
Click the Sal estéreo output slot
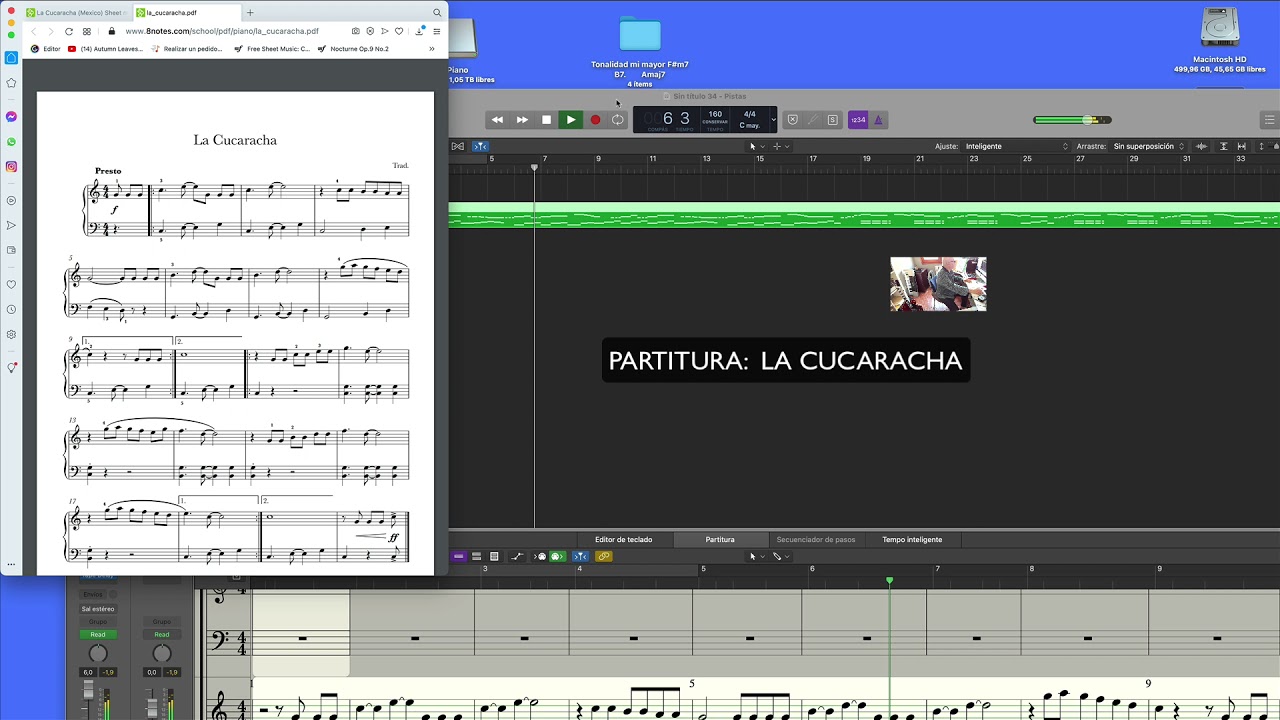point(98,609)
